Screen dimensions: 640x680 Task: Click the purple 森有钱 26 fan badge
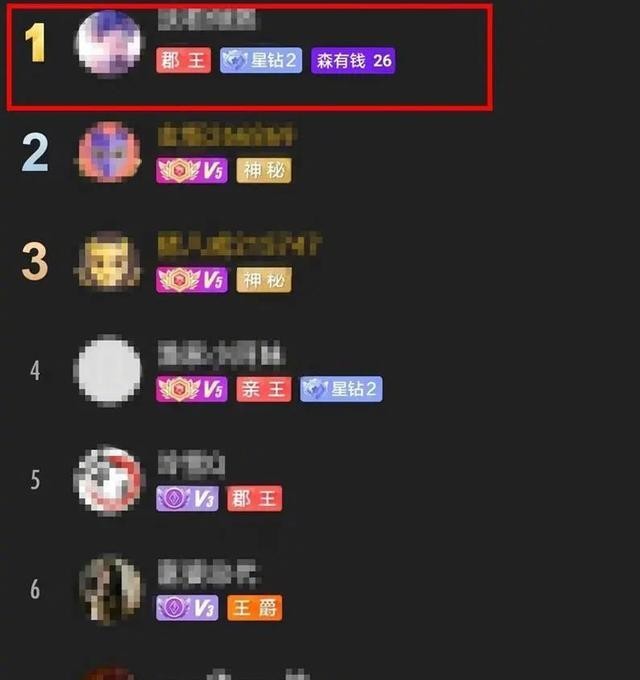[353, 60]
